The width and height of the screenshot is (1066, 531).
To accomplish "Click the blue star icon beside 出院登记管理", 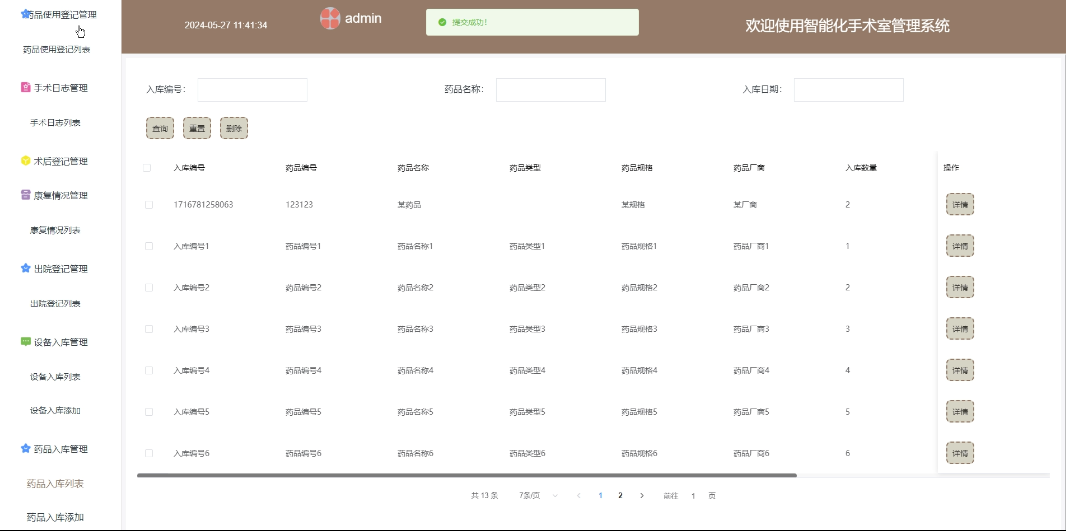I will pyautogui.click(x=26, y=269).
